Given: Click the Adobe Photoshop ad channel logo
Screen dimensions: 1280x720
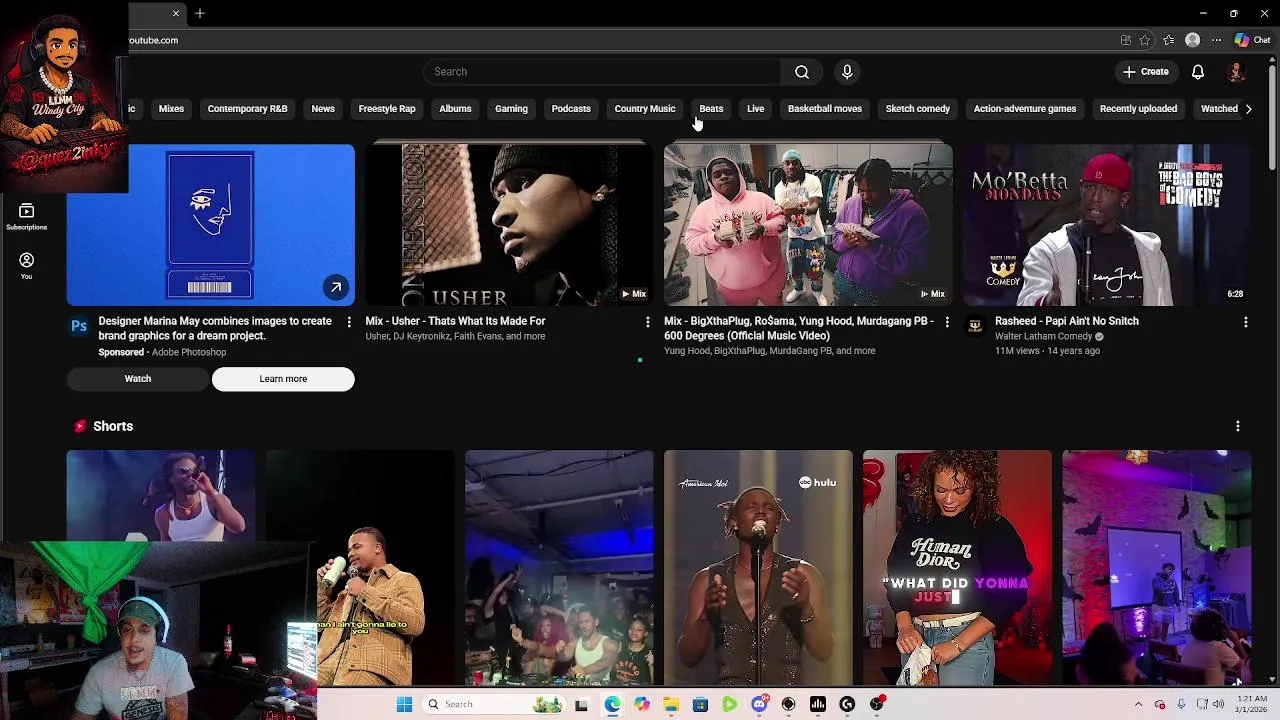Looking at the screenshot, I should point(77,326).
